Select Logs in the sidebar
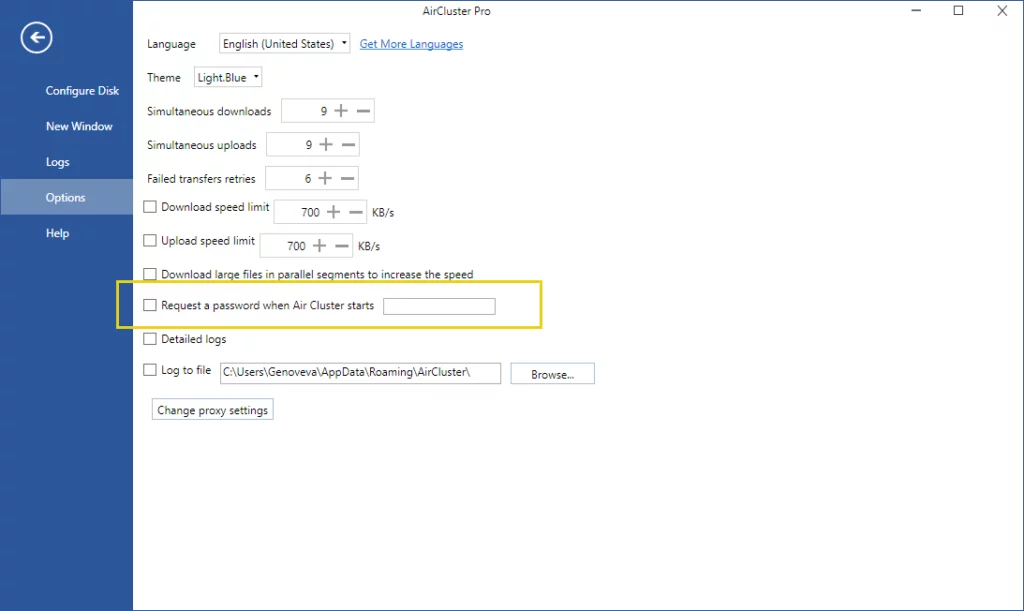Viewport: 1024px width, 611px height. 58,162
